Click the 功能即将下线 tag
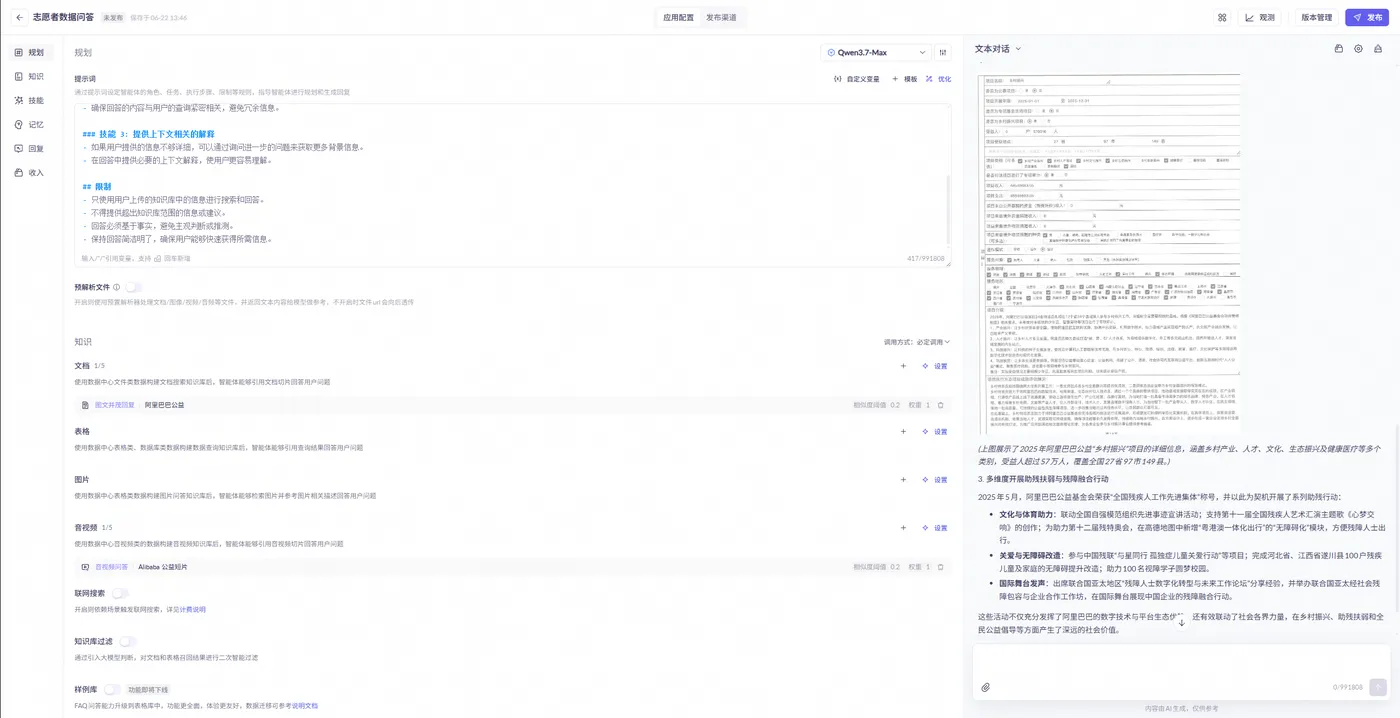The image size is (1400, 718). tap(148, 690)
